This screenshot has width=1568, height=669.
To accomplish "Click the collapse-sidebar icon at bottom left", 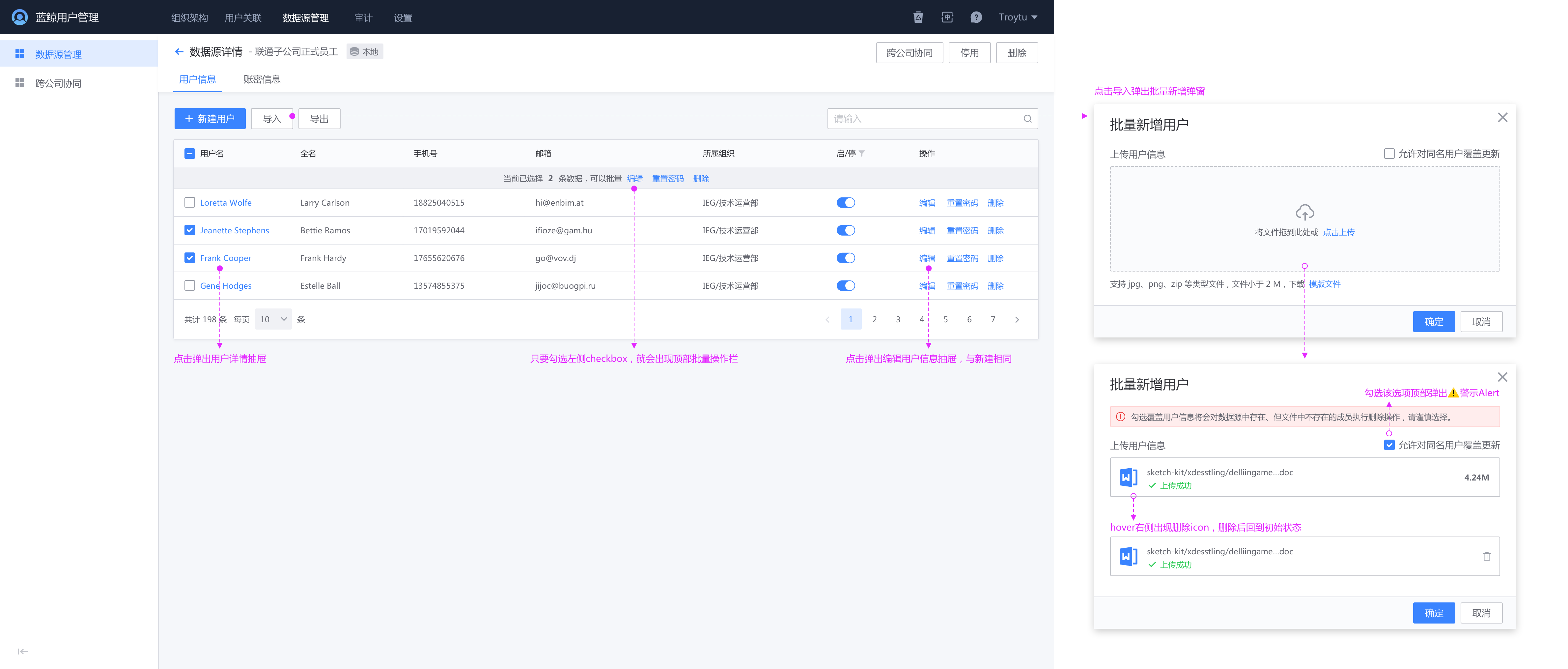I will 22,651.
